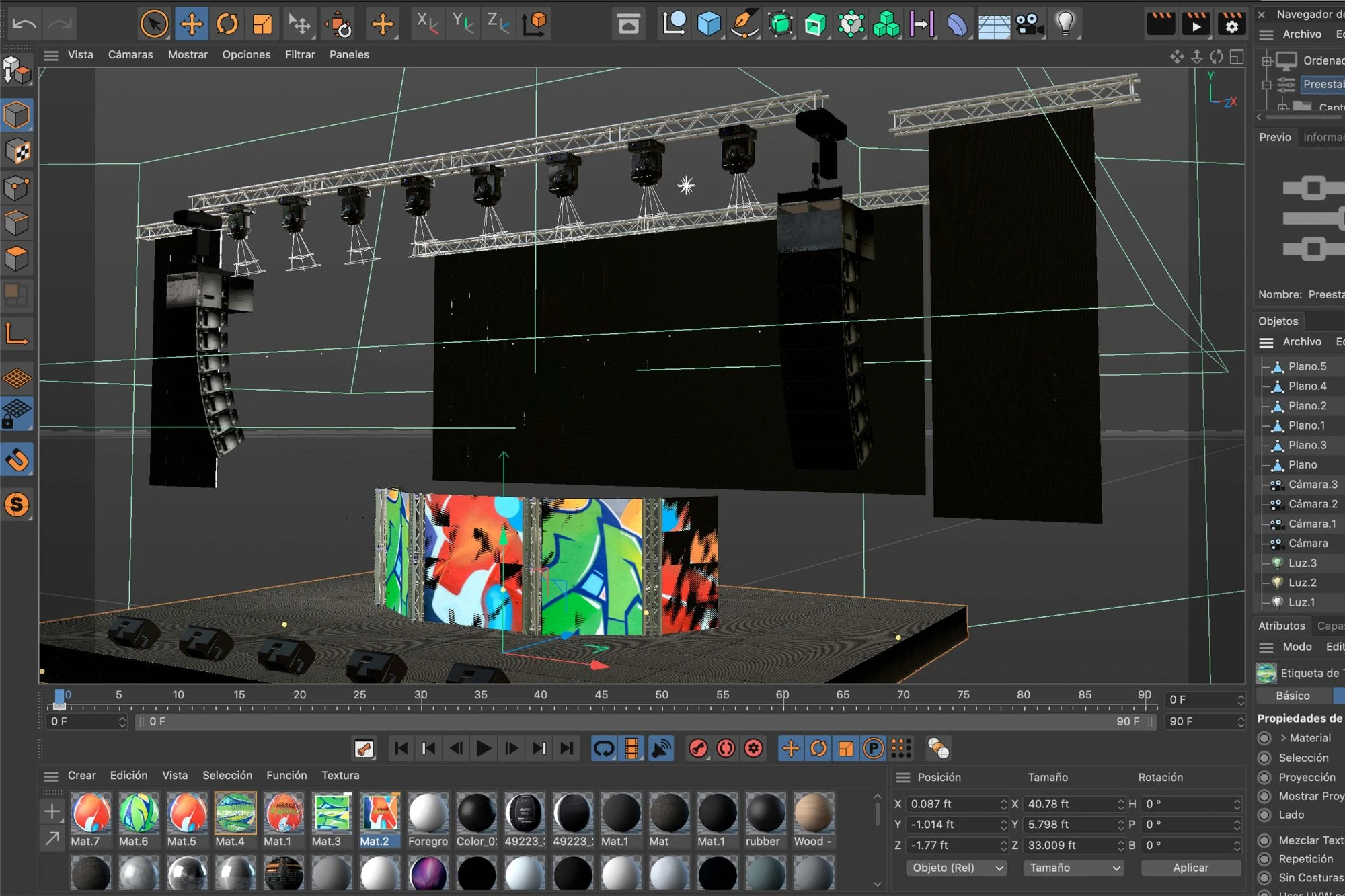
Task: Click the Aplicar button
Action: tap(1190, 868)
